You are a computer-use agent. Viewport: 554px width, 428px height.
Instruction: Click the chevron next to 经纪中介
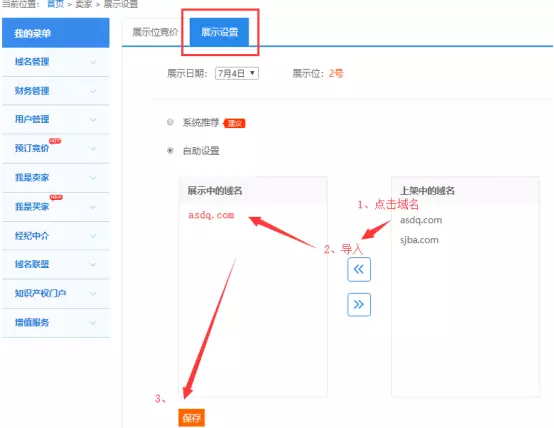pyautogui.click(x=93, y=236)
